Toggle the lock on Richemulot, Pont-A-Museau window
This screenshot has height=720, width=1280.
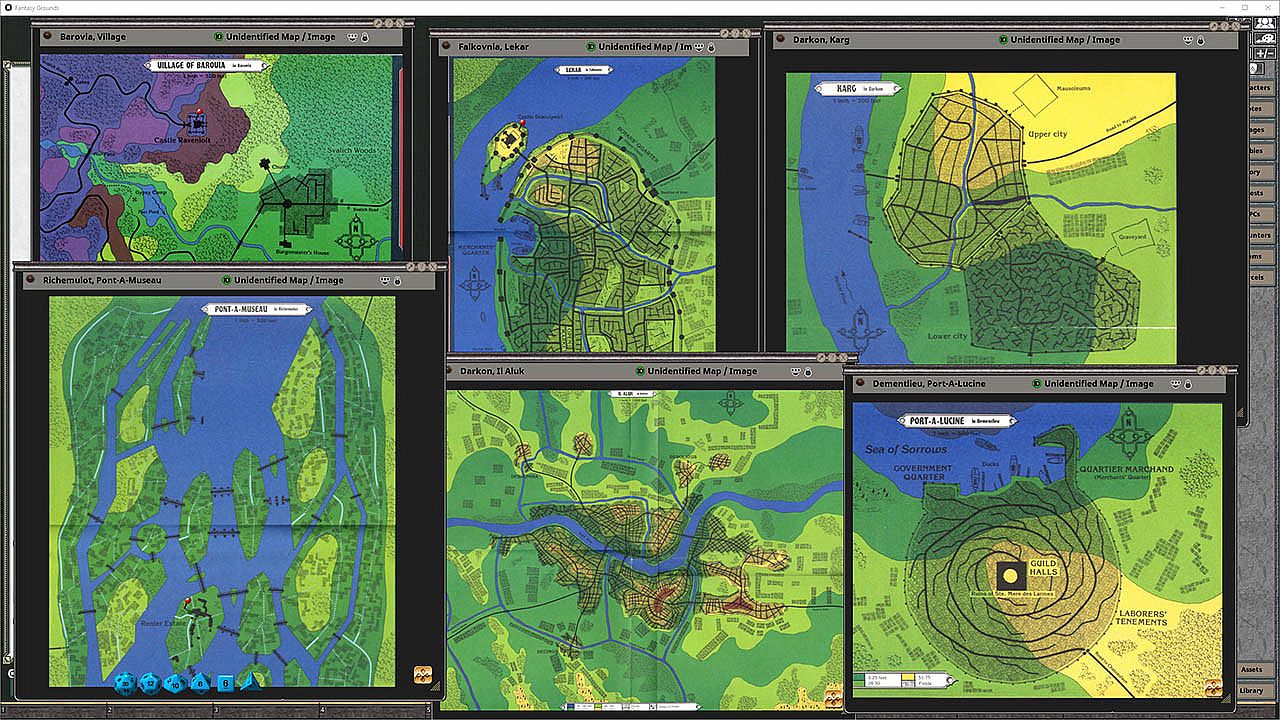pos(397,281)
